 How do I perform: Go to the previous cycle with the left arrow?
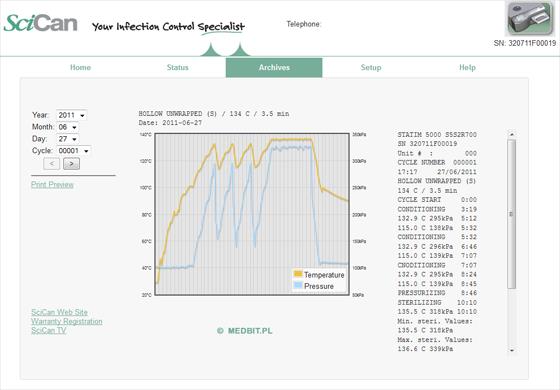[x=51, y=164]
